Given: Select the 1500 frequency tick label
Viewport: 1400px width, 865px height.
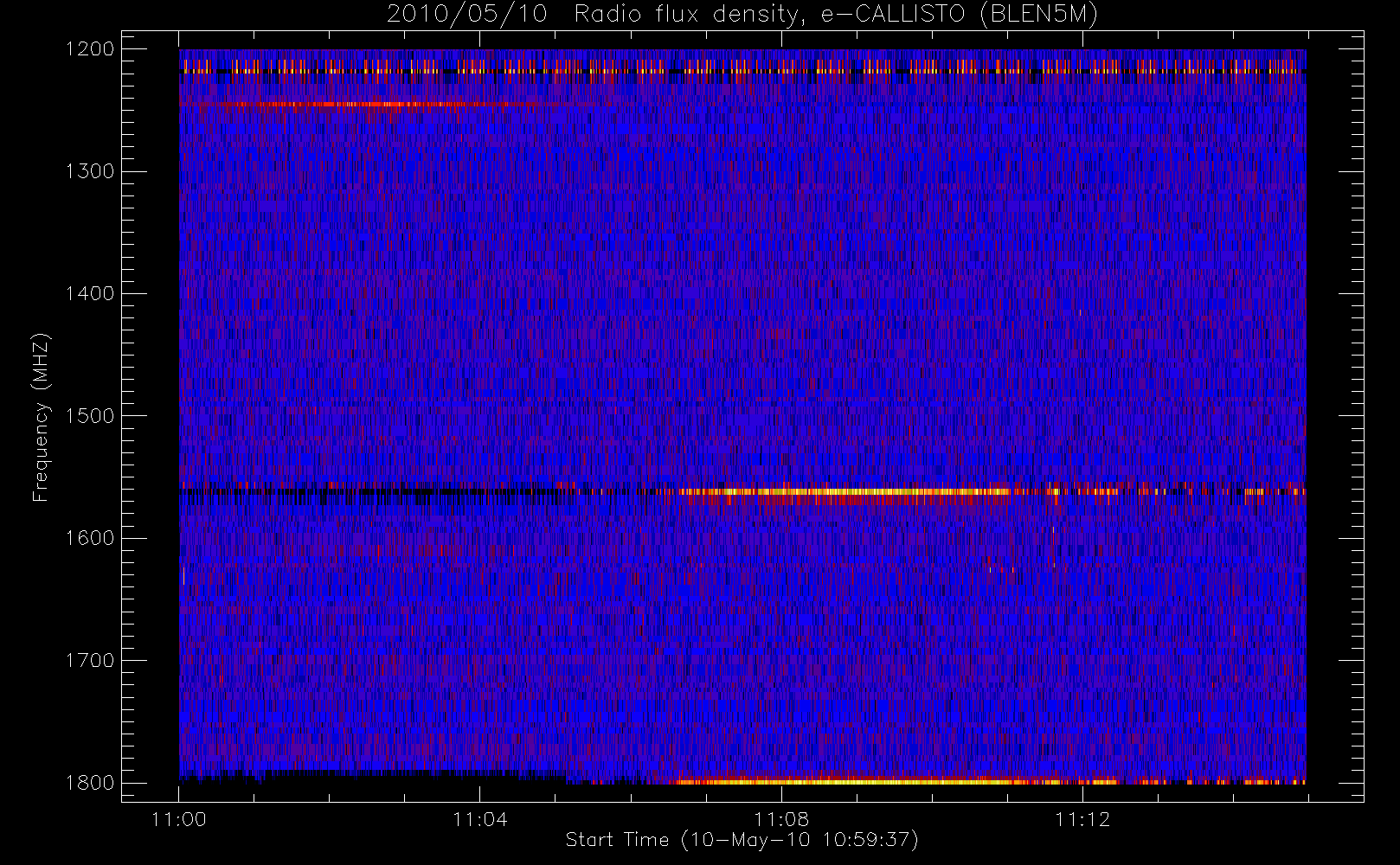Looking at the screenshot, I should pyautogui.click(x=90, y=415).
